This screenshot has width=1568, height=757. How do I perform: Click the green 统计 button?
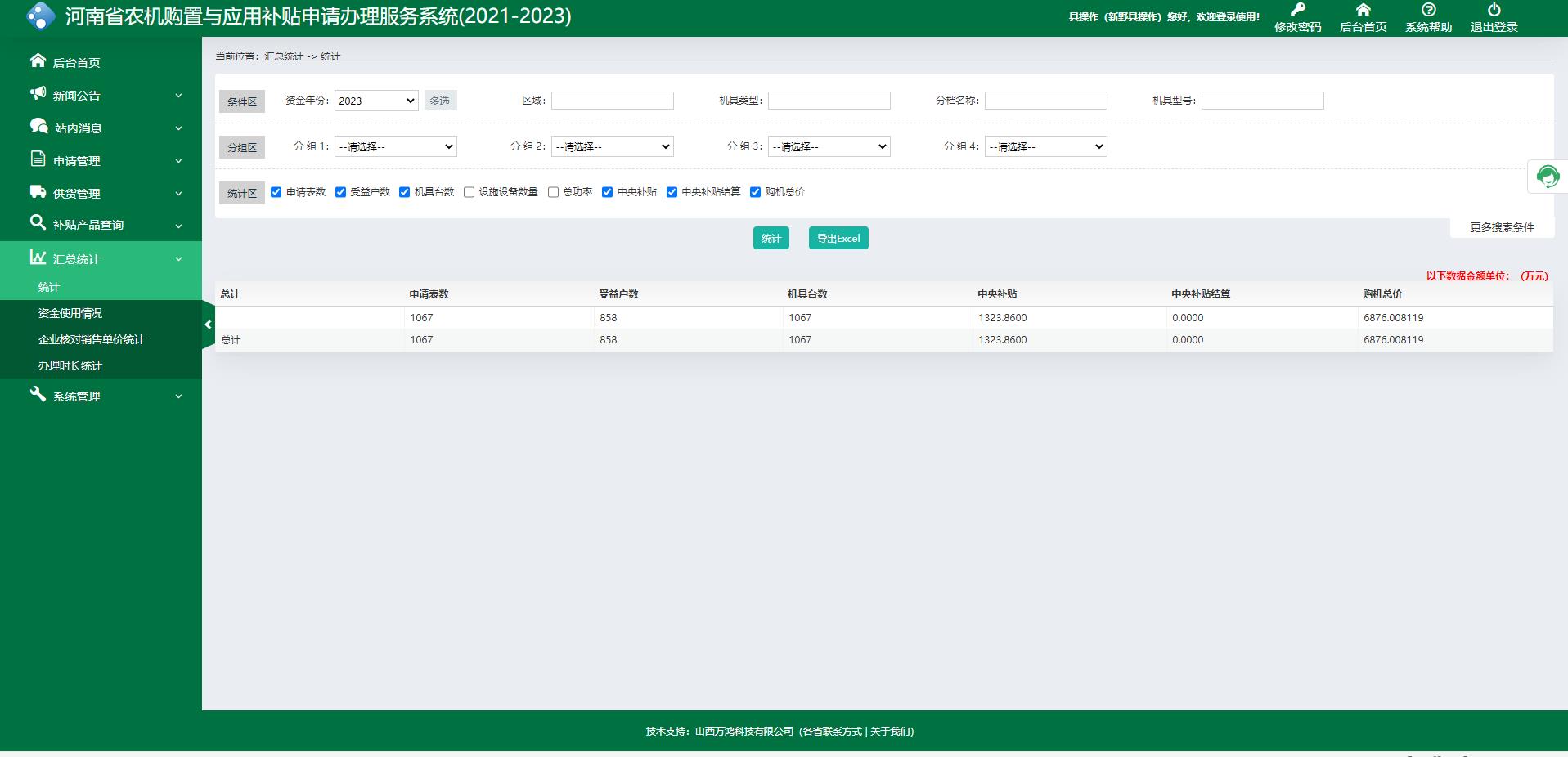click(771, 238)
